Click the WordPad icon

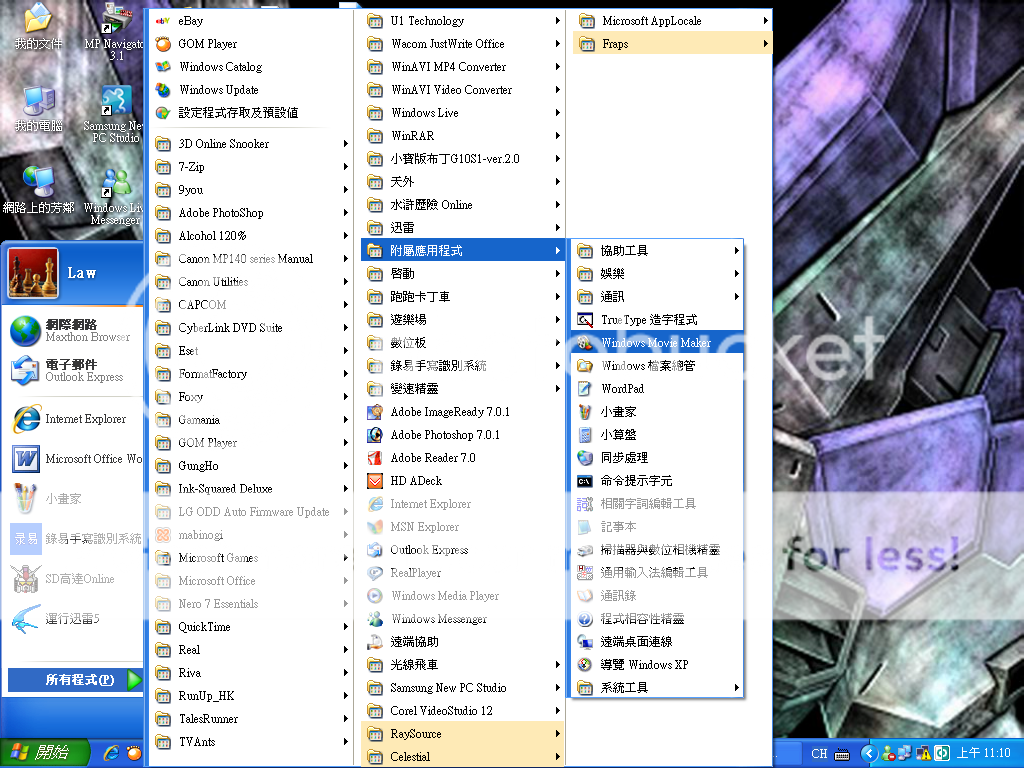(585, 389)
